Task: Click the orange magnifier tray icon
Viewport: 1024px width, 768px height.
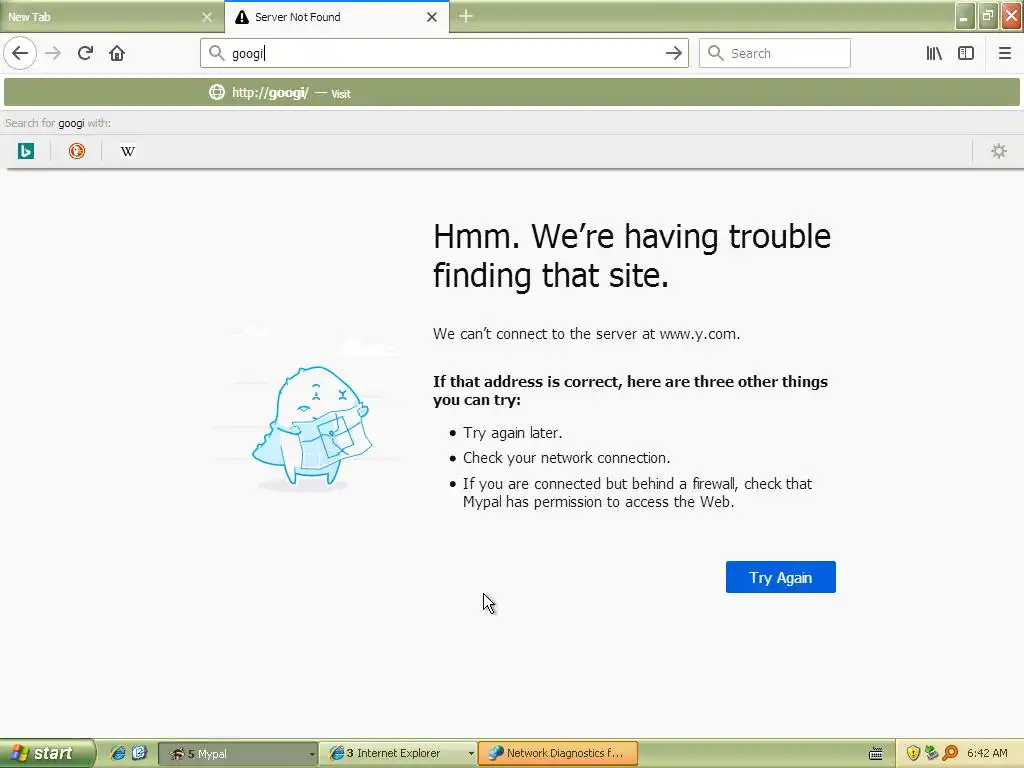Action: pyautogui.click(x=950, y=754)
